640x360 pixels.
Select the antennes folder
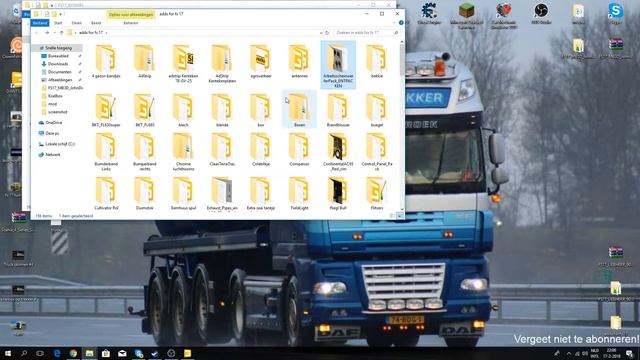tap(299, 62)
